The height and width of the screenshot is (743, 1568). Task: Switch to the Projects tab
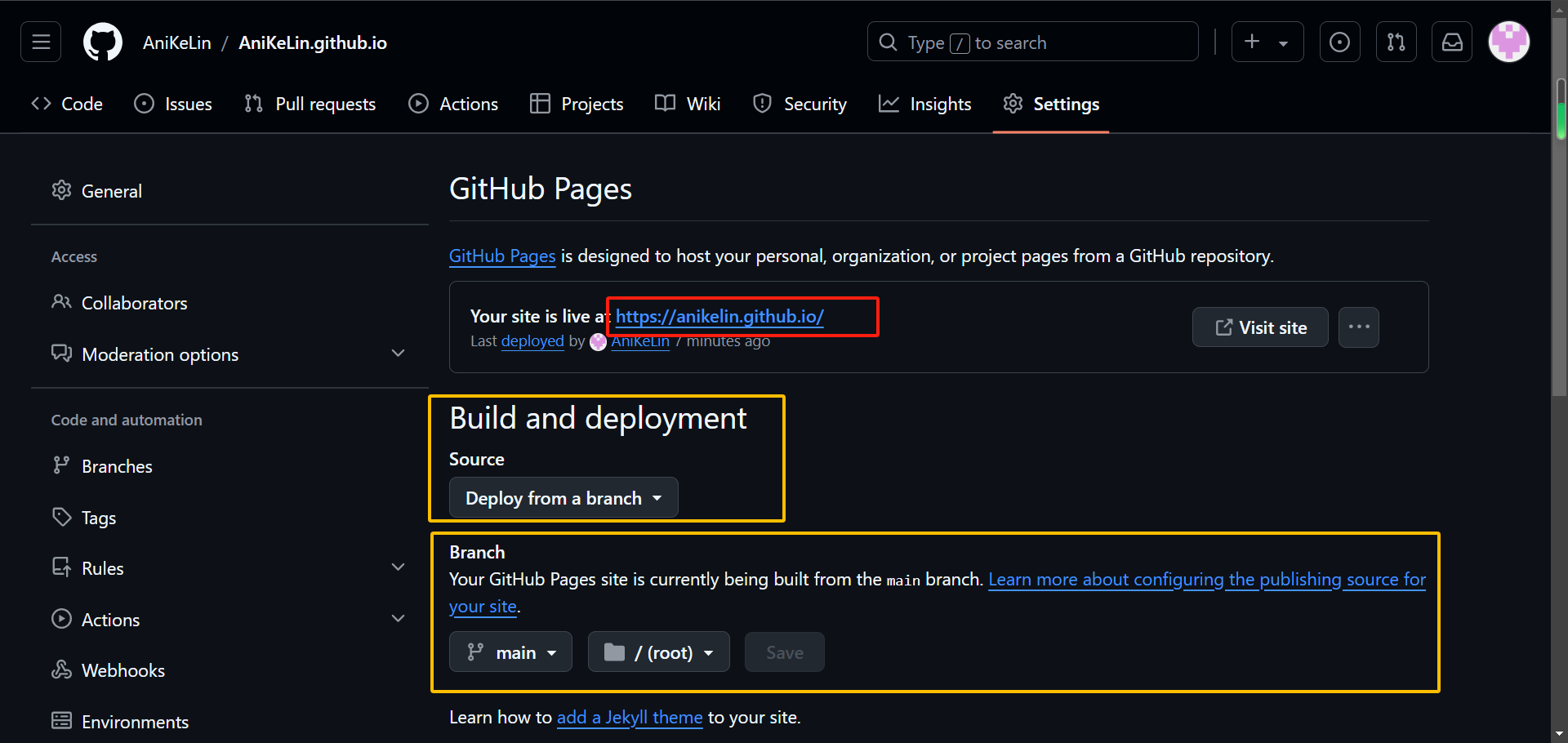(x=577, y=104)
